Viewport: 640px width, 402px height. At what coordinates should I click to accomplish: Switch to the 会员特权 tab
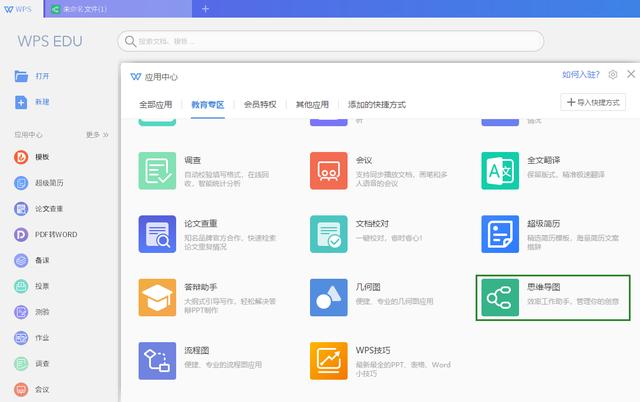coord(260,105)
